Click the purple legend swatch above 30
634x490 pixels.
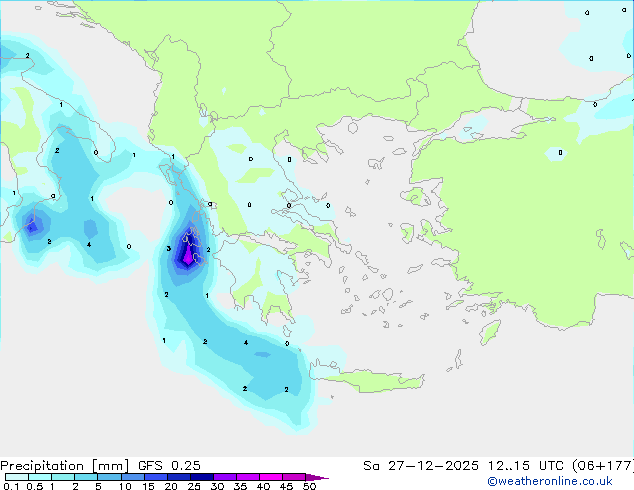click(225, 477)
